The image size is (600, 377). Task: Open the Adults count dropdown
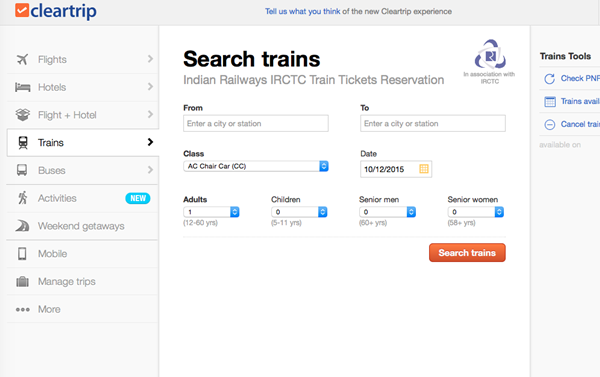coord(211,212)
